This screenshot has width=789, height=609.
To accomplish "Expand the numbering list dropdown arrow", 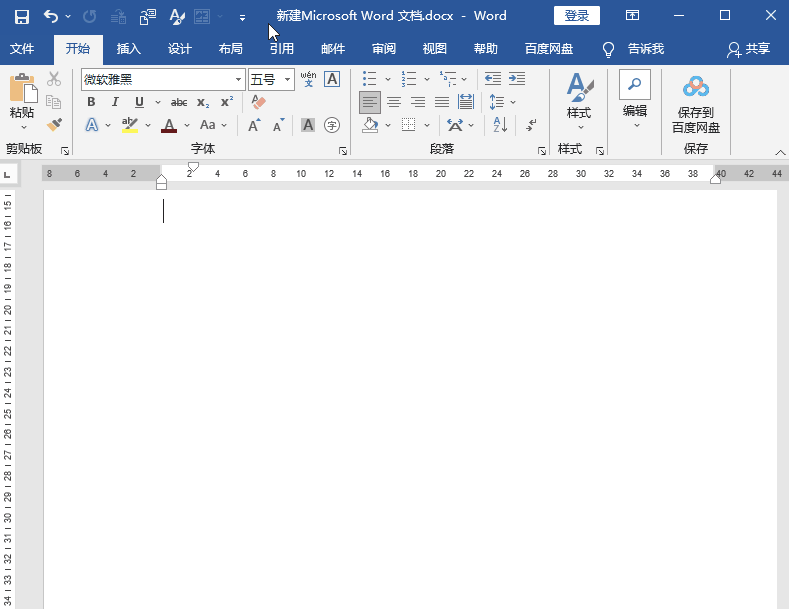I will coord(427,79).
